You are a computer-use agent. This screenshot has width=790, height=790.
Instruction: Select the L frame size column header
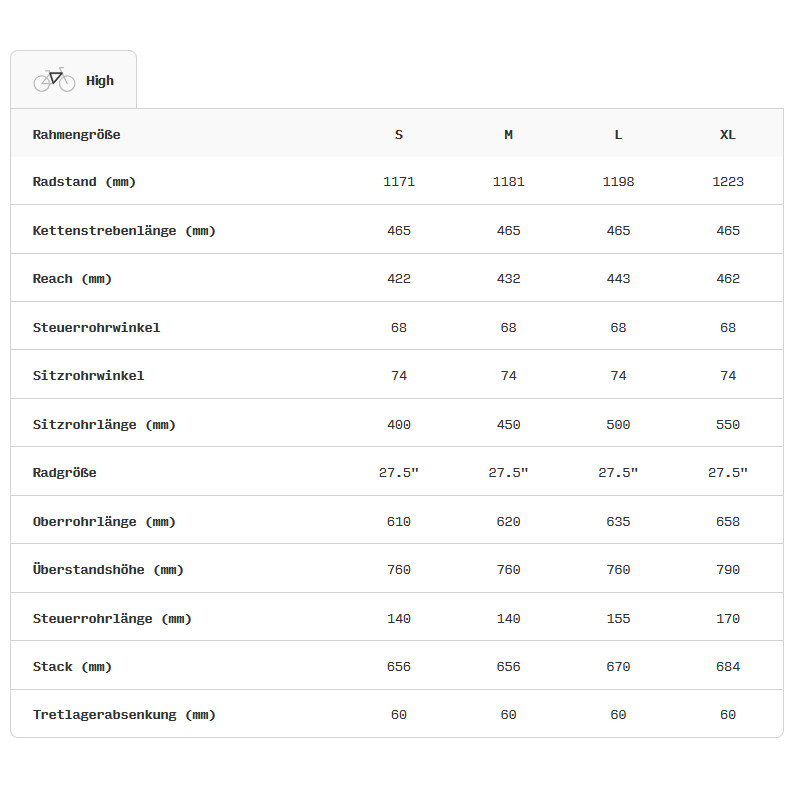[x=618, y=134]
